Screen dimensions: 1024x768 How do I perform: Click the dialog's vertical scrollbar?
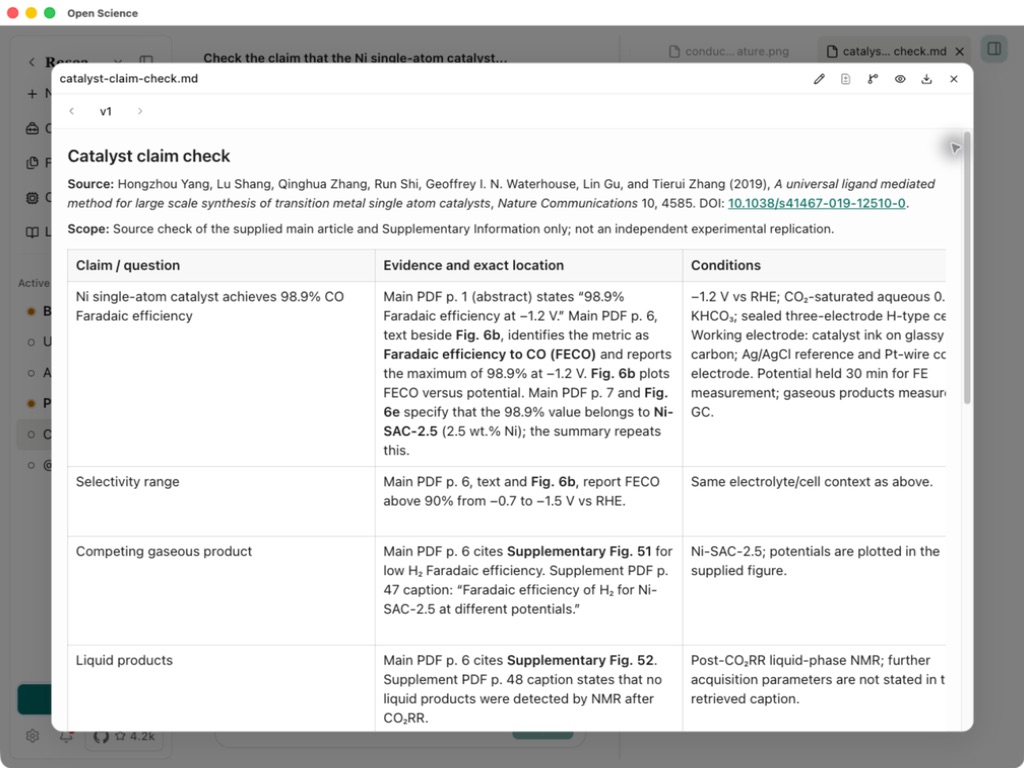point(967,268)
